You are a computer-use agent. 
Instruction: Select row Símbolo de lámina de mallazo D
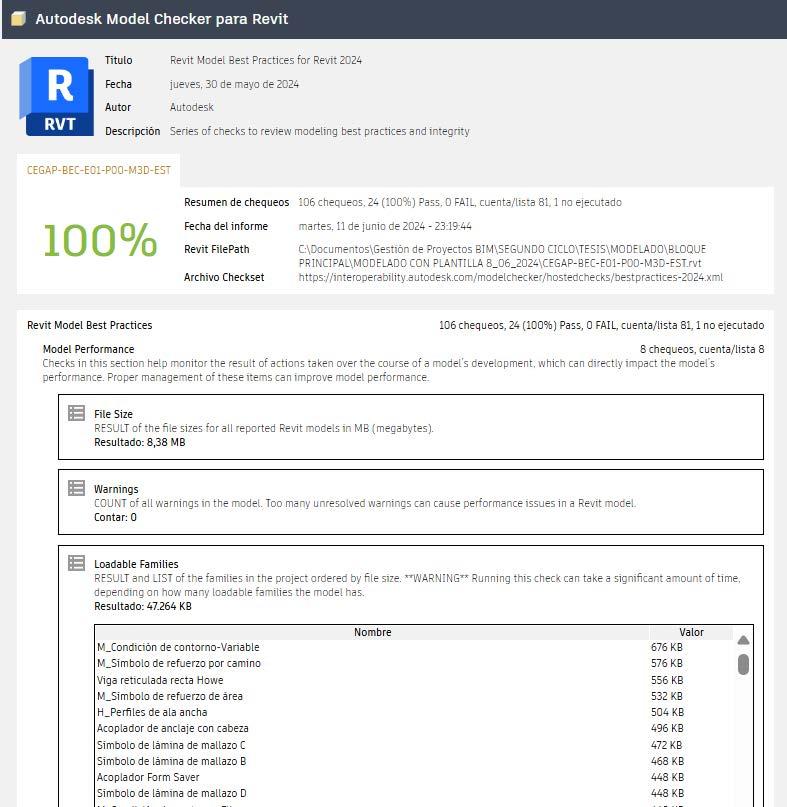pos(372,793)
